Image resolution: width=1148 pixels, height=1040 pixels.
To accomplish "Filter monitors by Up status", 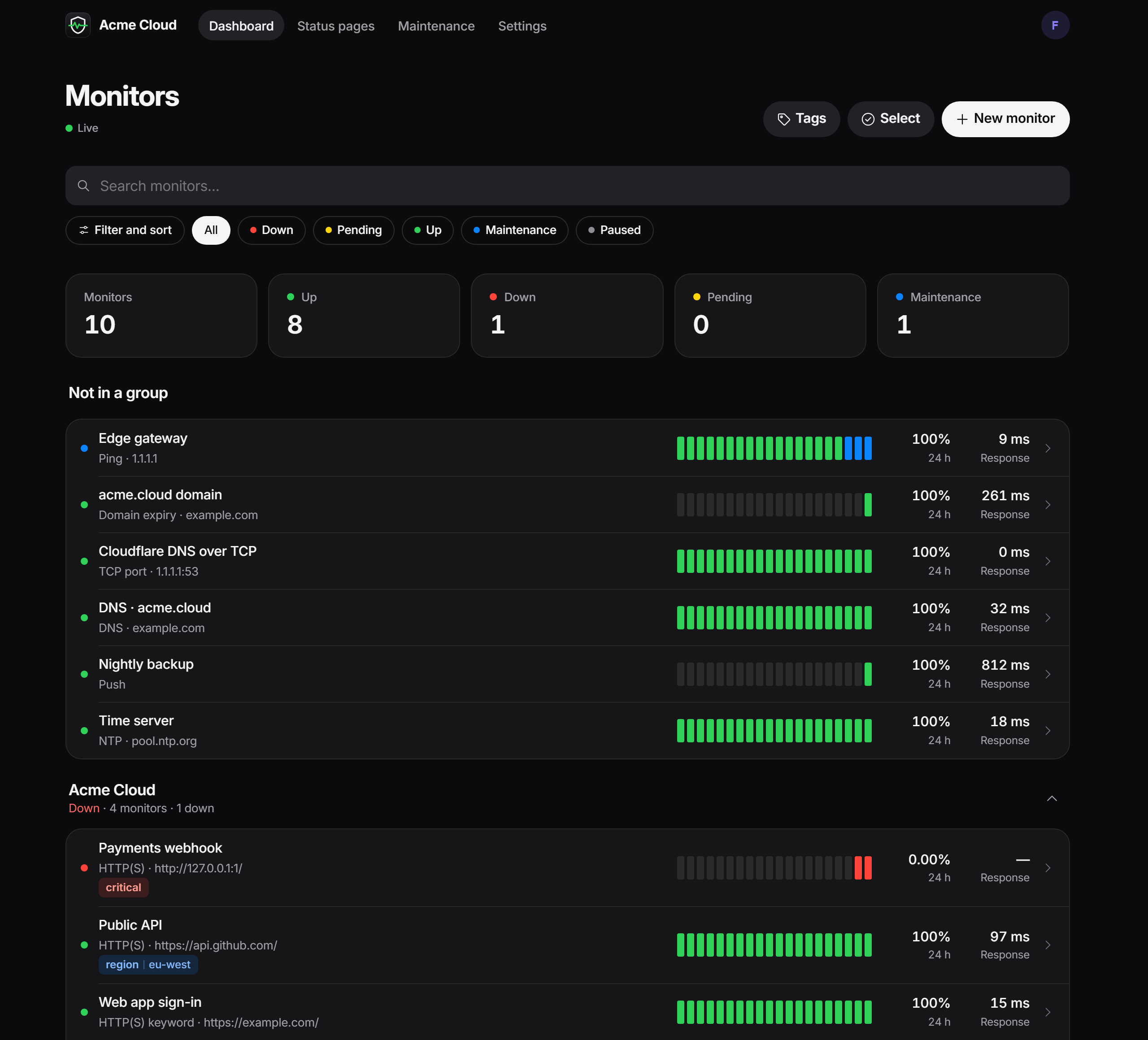I will (427, 230).
